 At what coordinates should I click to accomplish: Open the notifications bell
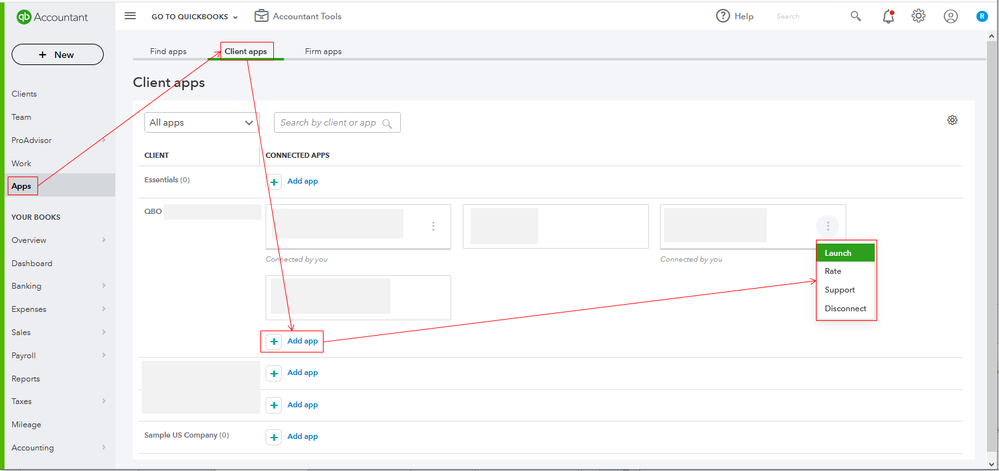tap(888, 17)
